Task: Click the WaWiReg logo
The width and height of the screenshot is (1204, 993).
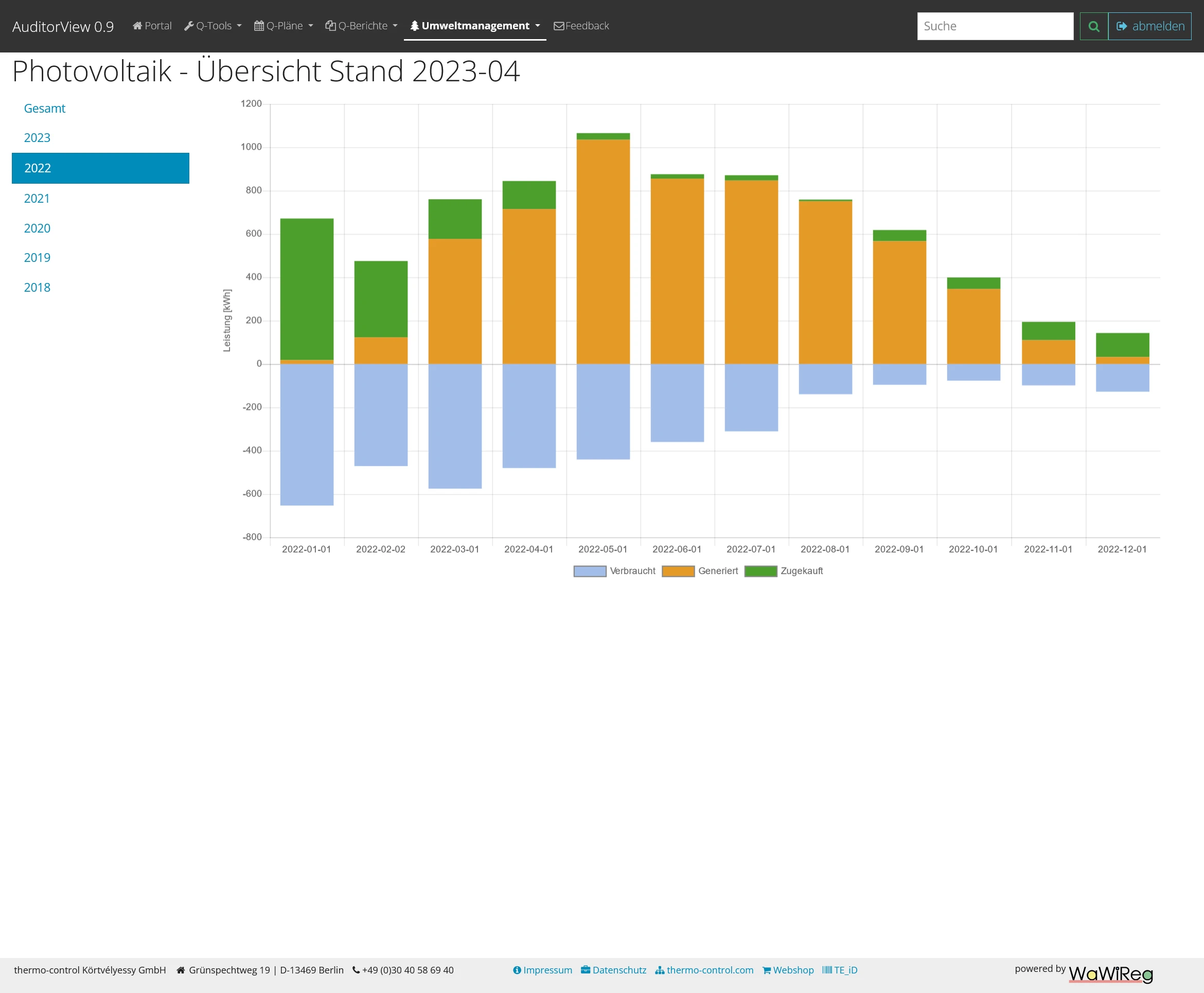Action: click(1111, 974)
